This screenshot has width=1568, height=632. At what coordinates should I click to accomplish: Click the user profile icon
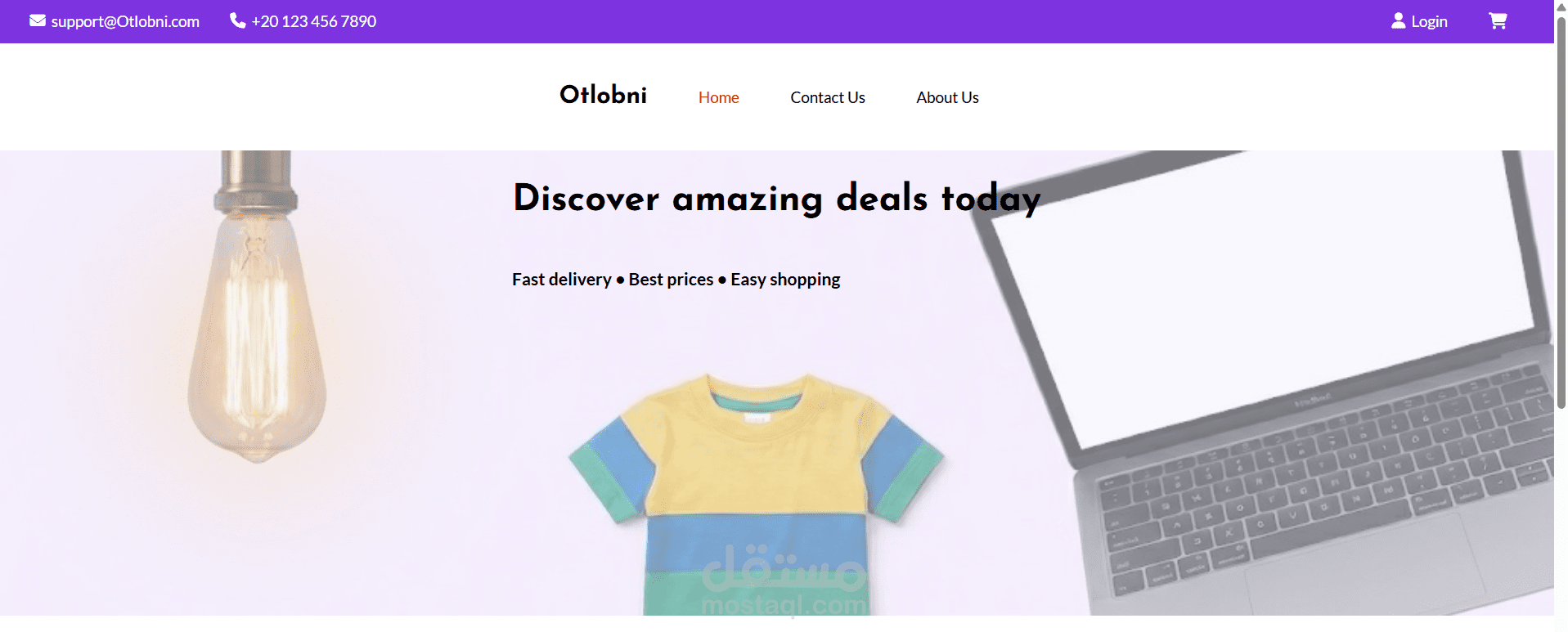tap(1398, 20)
